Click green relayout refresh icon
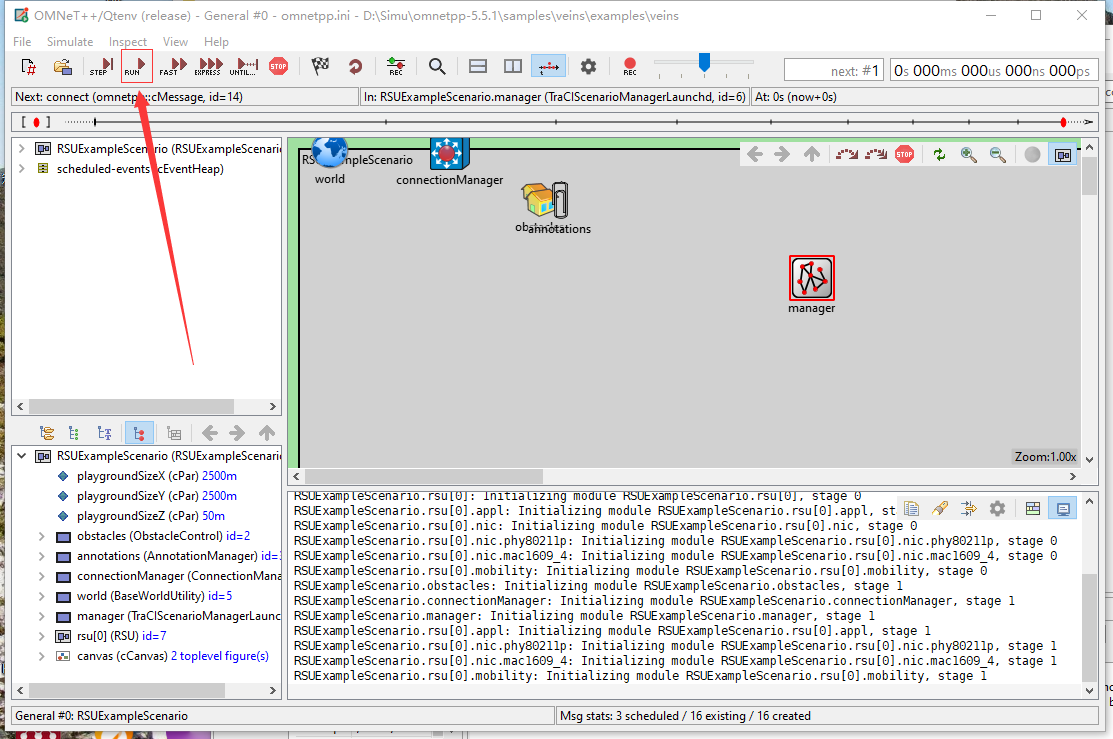This screenshot has height=739, width=1113. 939,154
